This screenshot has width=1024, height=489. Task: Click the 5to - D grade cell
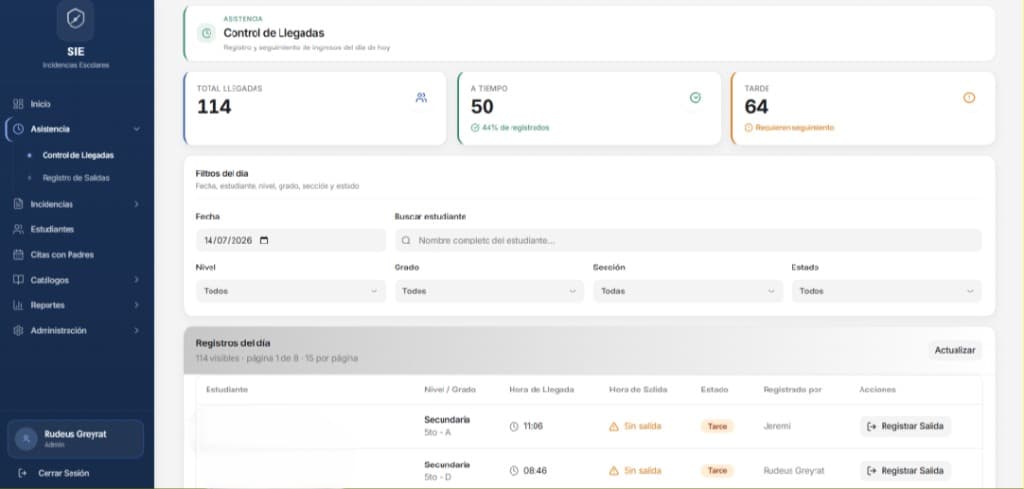(x=438, y=477)
